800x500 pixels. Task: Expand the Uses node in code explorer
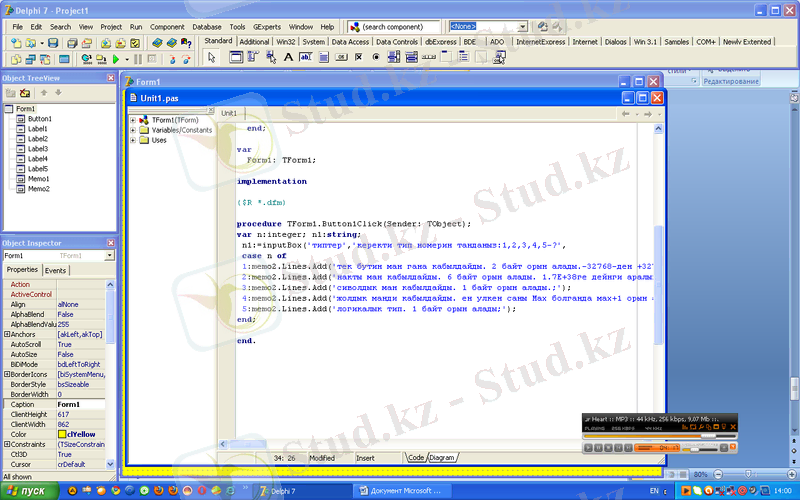[x=133, y=140]
